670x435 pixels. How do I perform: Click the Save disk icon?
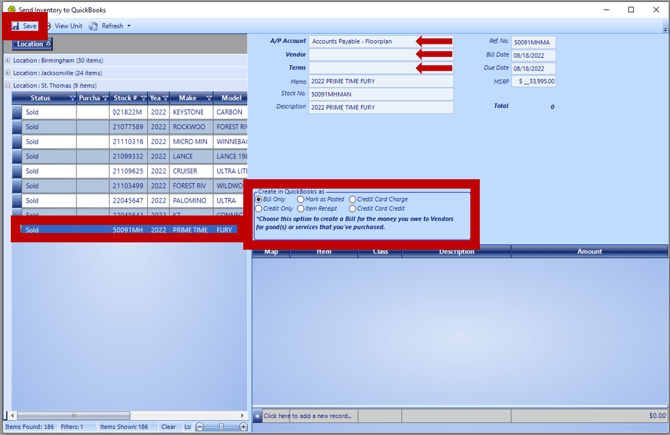(x=15, y=26)
